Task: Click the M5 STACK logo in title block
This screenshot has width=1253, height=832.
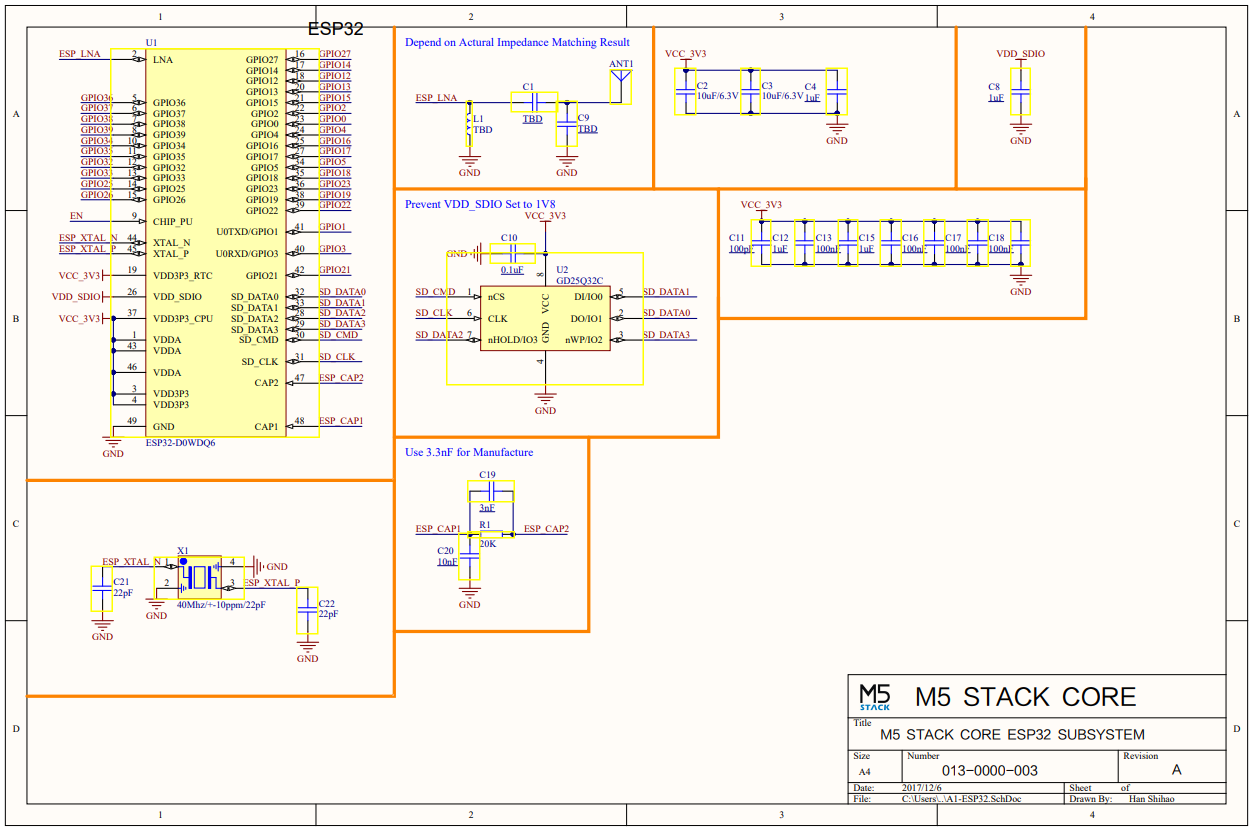Action: (x=875, y=695)
